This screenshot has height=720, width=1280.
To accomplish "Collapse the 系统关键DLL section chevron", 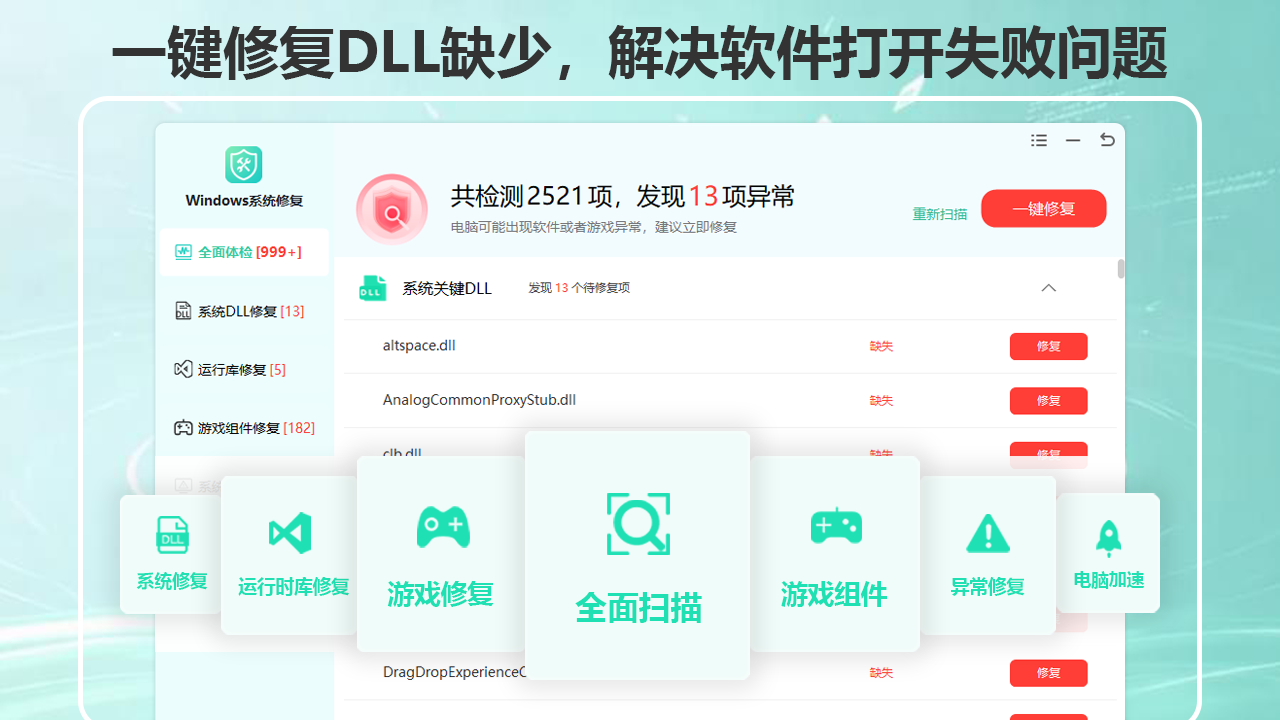I will 1048,288.
